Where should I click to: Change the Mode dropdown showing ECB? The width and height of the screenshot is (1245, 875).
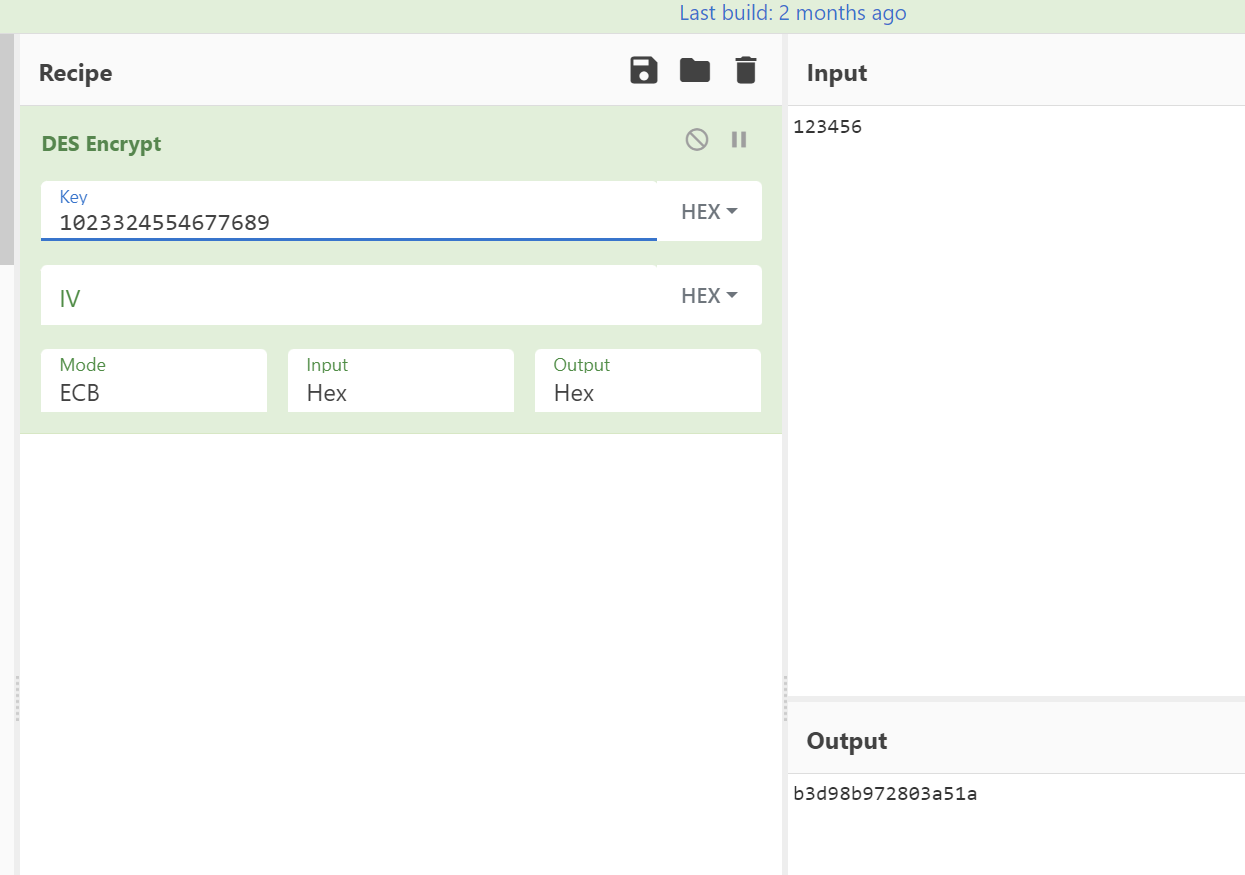[154, 380]
